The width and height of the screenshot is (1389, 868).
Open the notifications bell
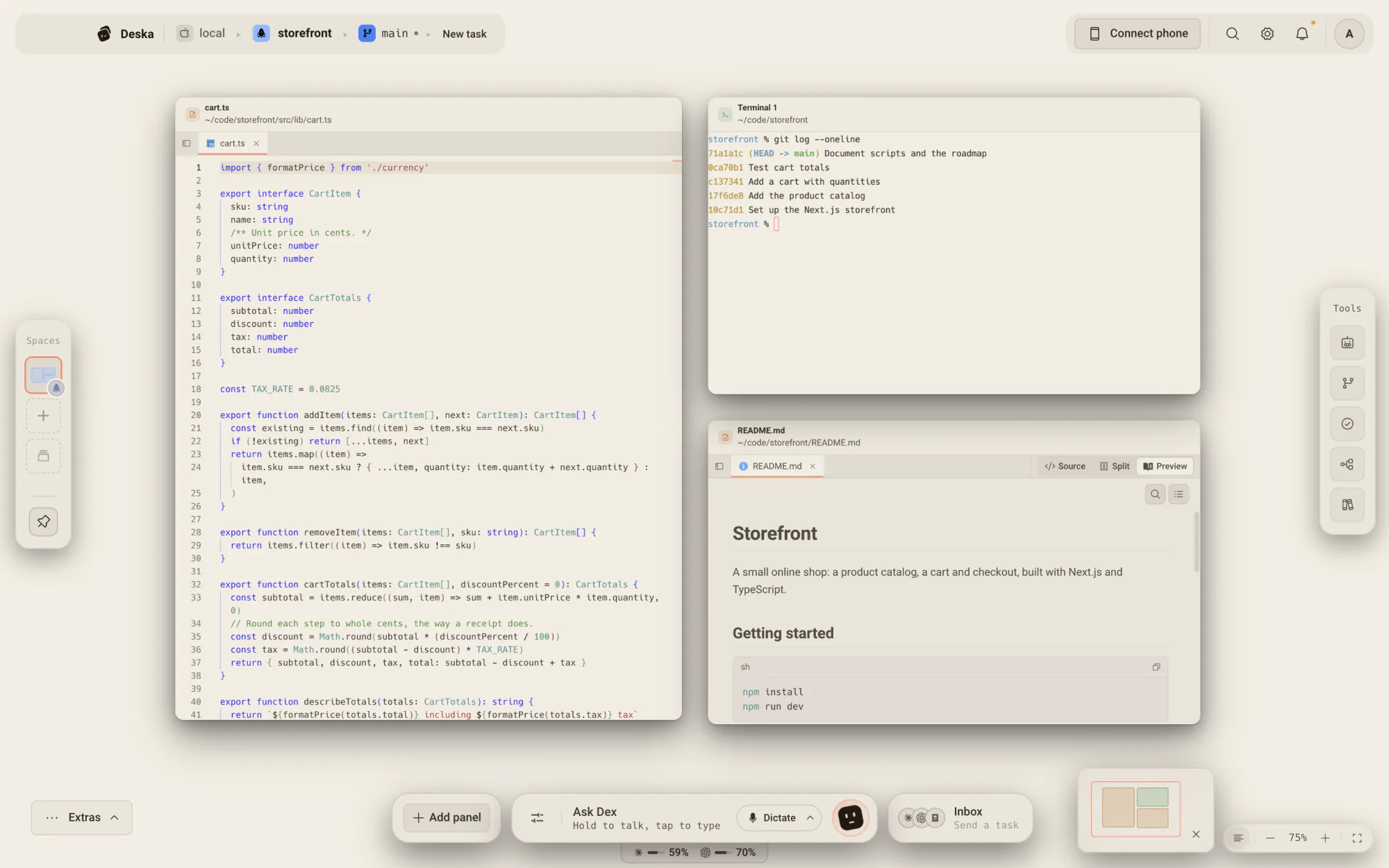[1302, 33]
